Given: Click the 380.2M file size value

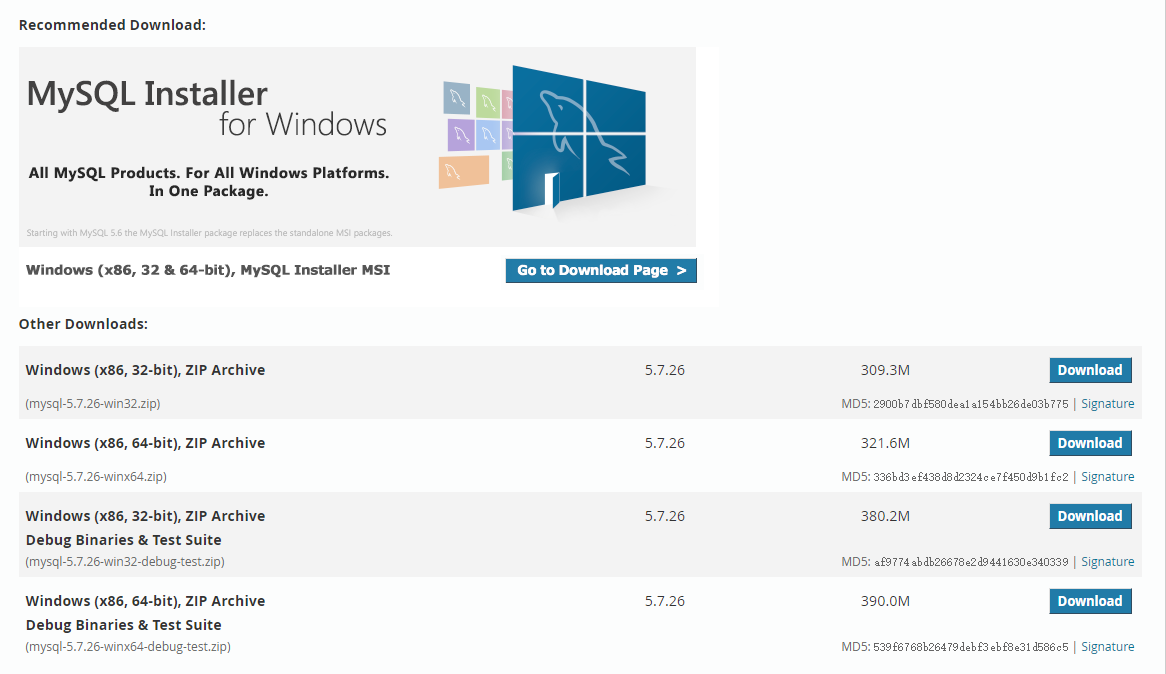Looking at the screenshot, I should 885,516.
